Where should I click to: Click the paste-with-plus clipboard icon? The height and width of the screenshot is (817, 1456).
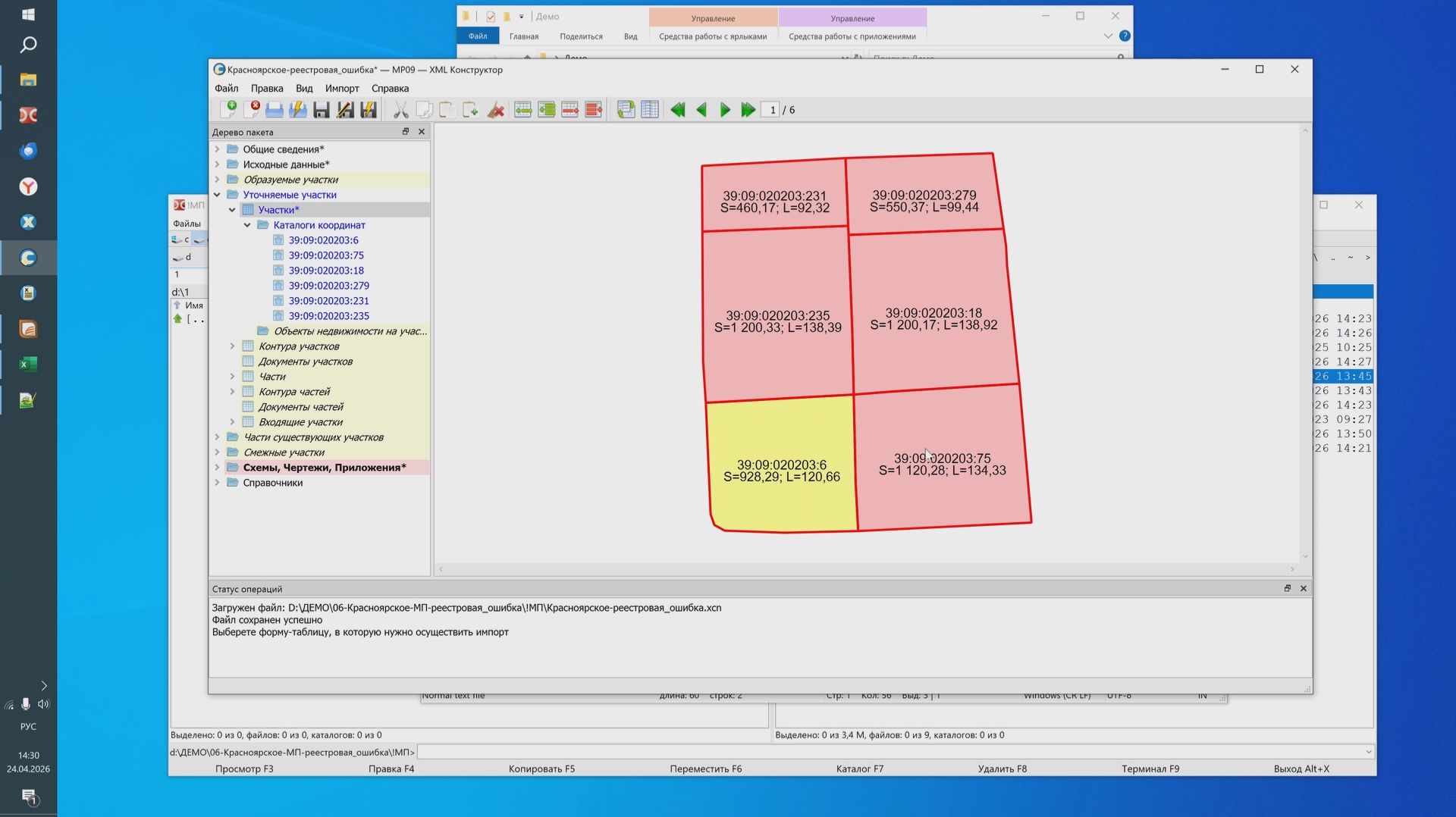tap(471, 110)
